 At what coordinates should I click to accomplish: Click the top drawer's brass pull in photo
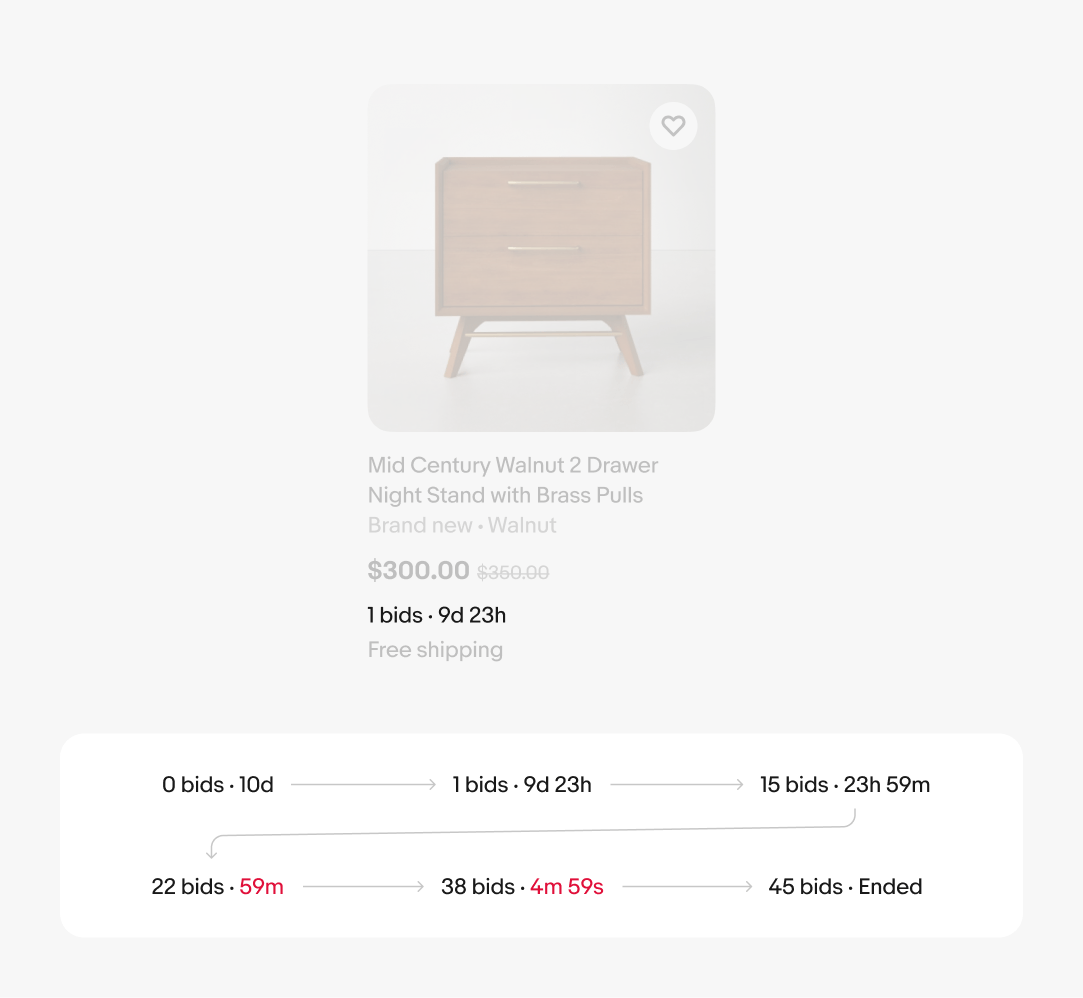[x=543, y=183]
